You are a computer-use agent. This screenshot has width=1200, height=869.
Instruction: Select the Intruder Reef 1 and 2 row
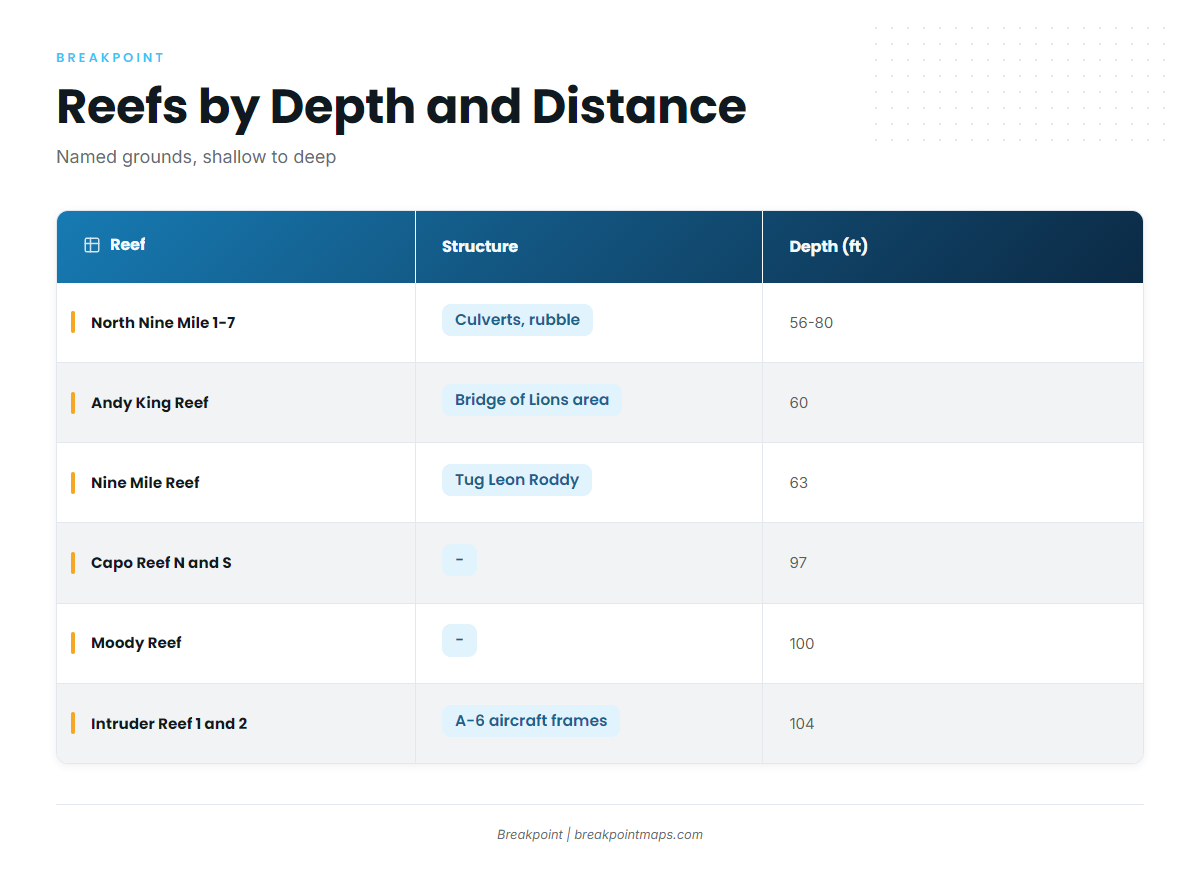600,724
